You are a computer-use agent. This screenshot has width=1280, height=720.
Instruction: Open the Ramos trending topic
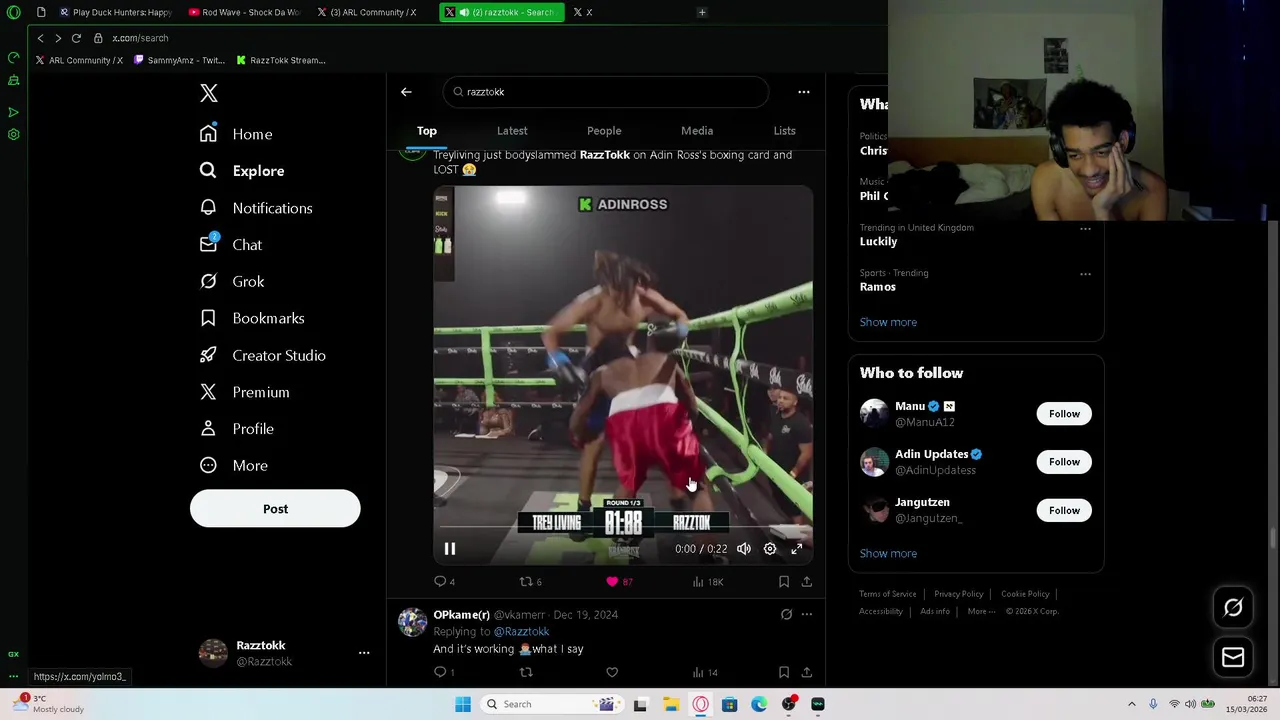(878, 287)
